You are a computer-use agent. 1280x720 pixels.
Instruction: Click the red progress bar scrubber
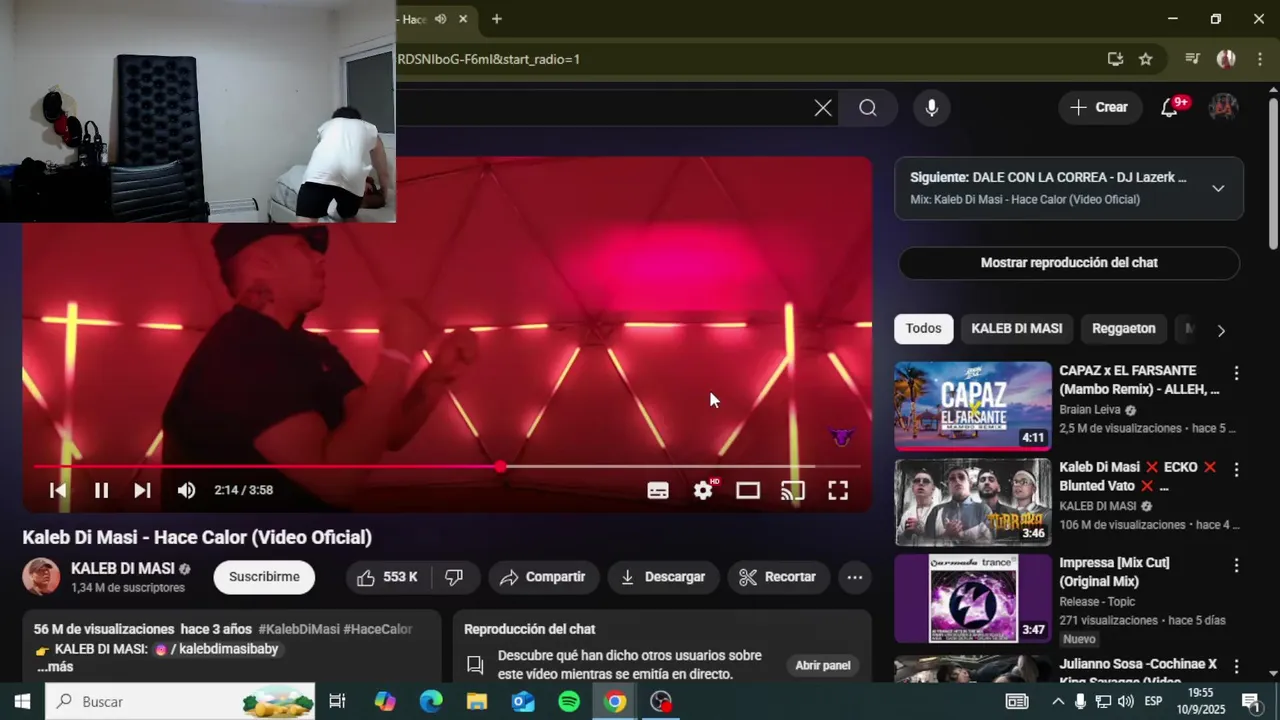point(500,467)
